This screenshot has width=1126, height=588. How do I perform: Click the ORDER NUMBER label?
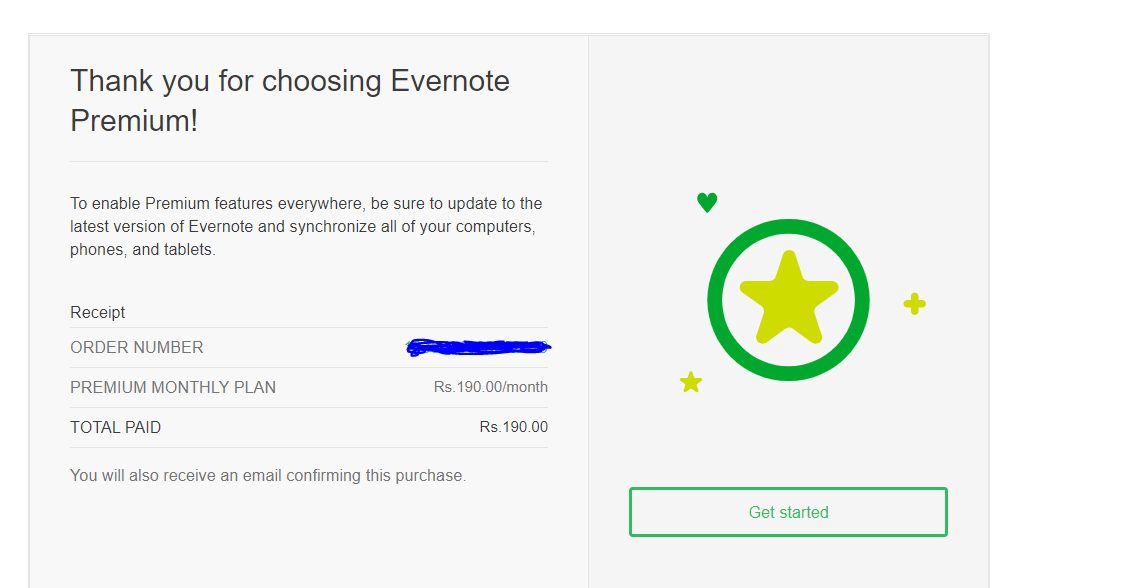[137, 347]
